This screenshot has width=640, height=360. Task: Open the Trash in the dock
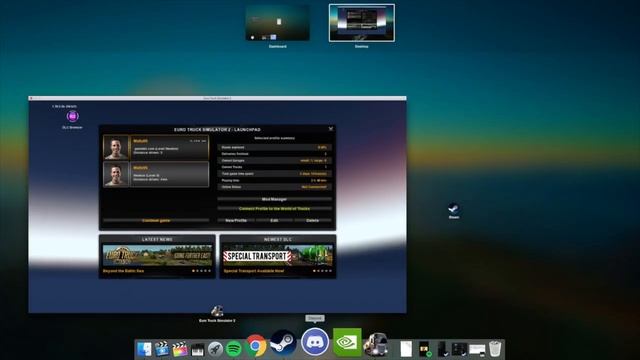pyautogui.click(x=495, y=349)
